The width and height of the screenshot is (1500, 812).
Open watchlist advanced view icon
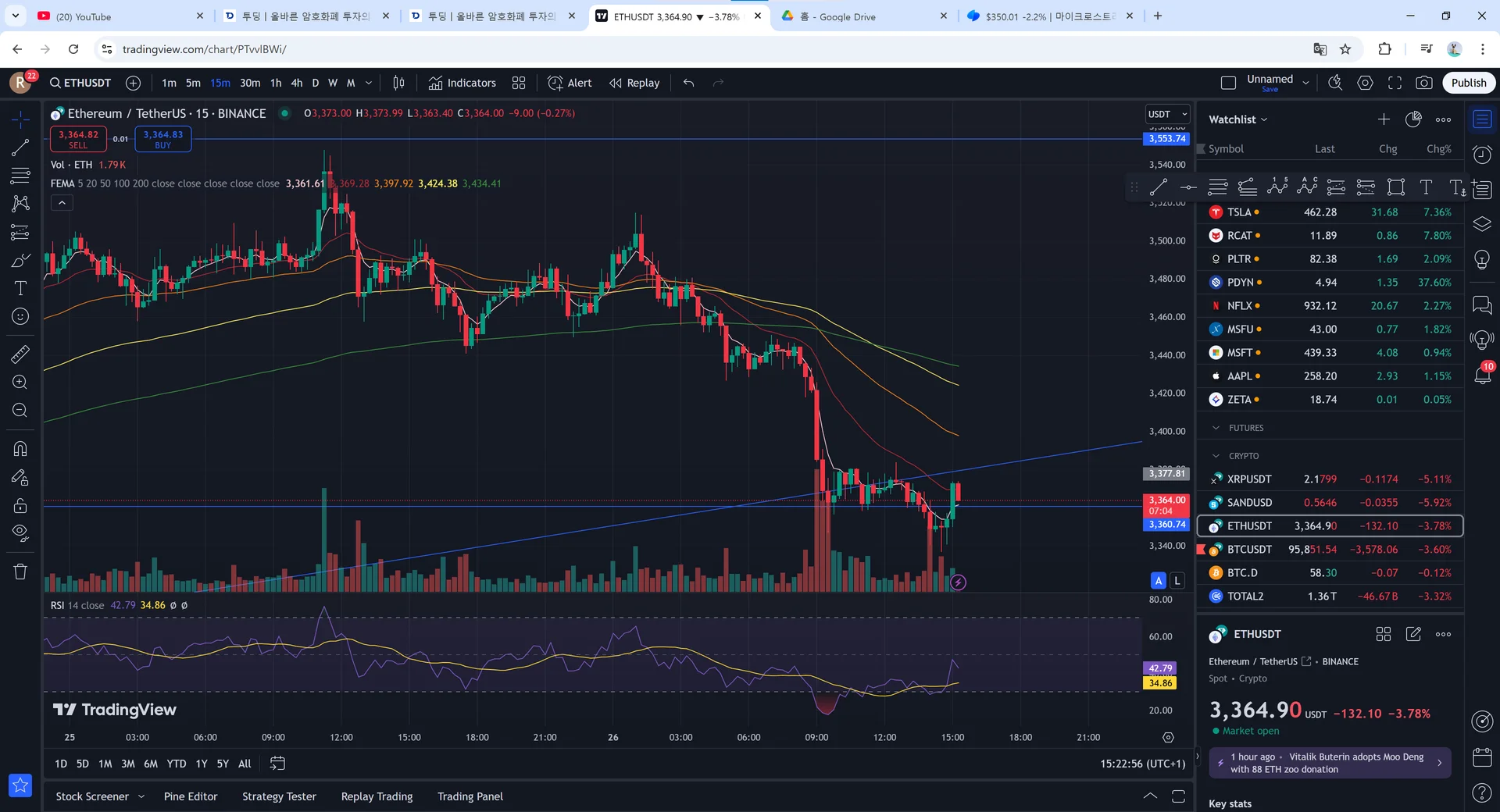pyautogui.click(x=1413, y=119)
